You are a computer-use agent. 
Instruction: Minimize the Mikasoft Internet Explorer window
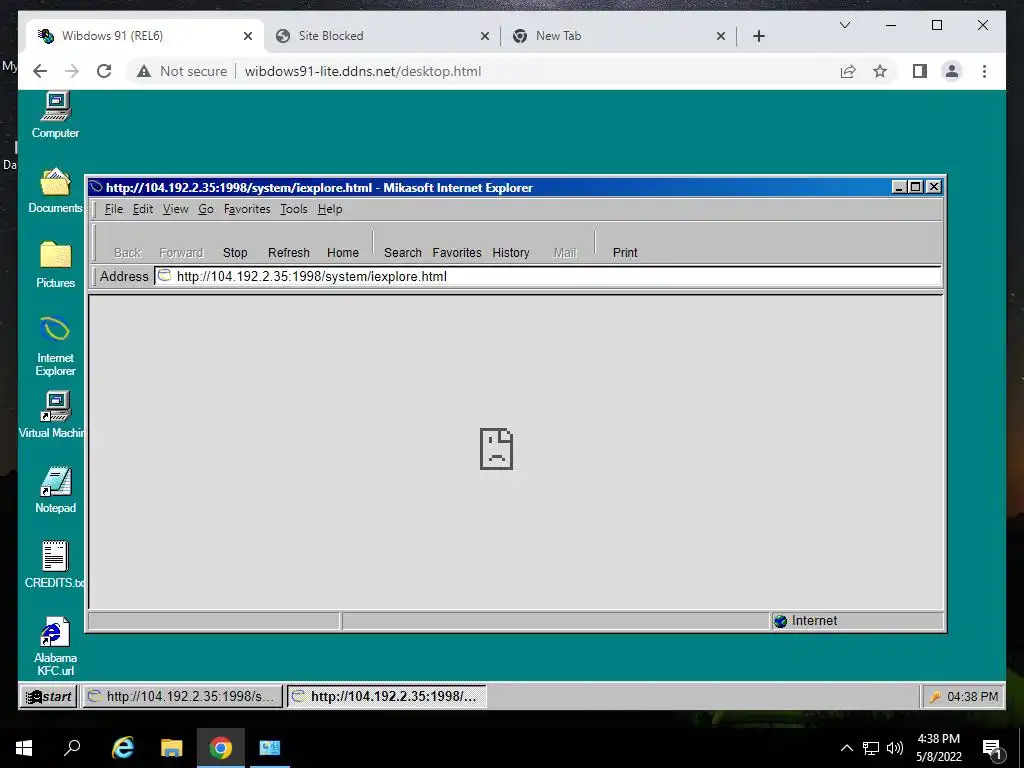899,187
